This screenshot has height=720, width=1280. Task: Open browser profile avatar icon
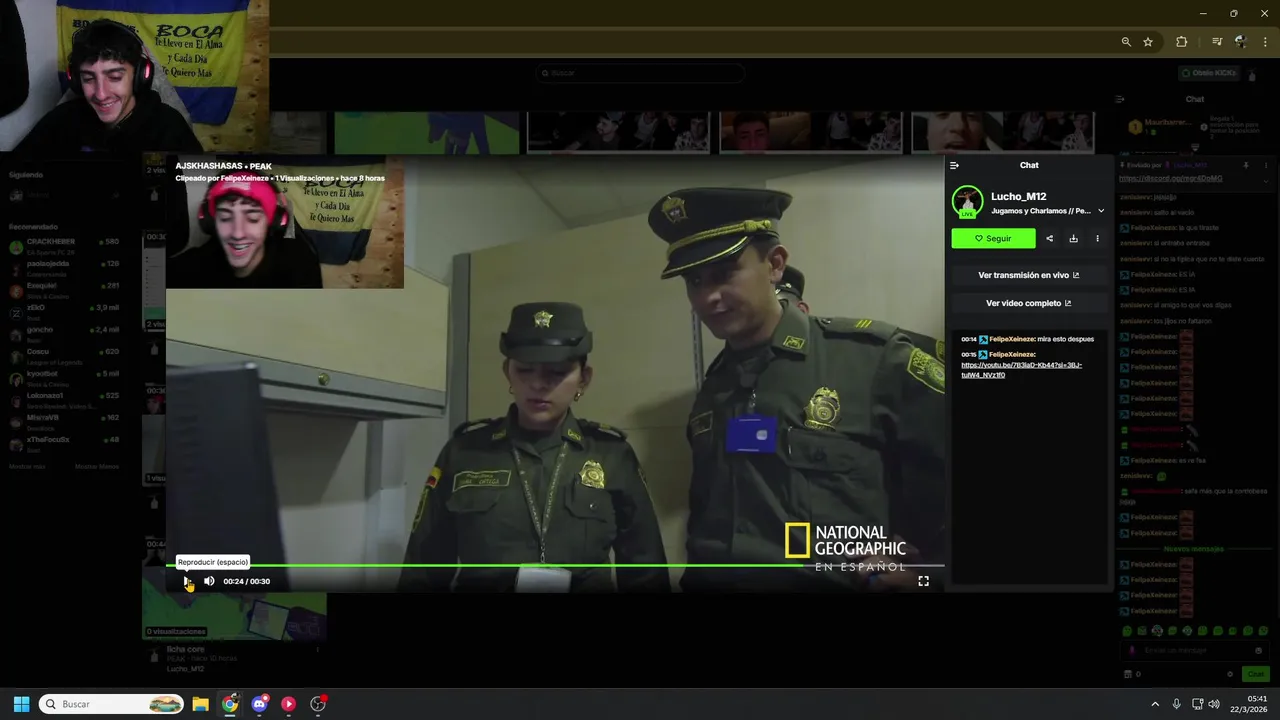pos(1241,42)
